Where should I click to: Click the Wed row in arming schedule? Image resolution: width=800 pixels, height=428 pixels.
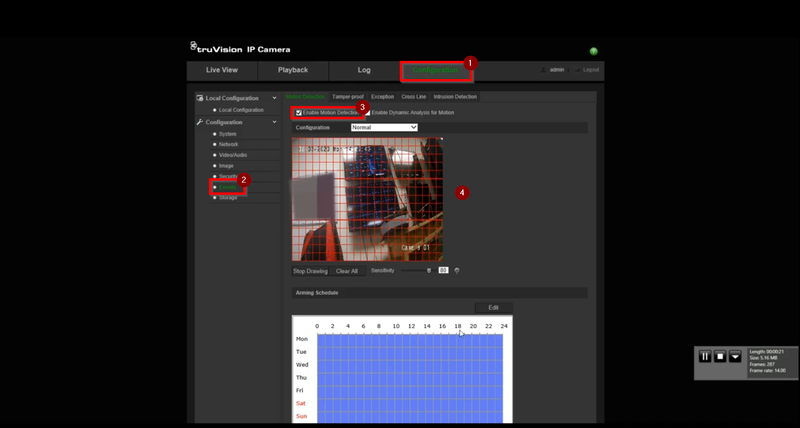coord(410,365)
